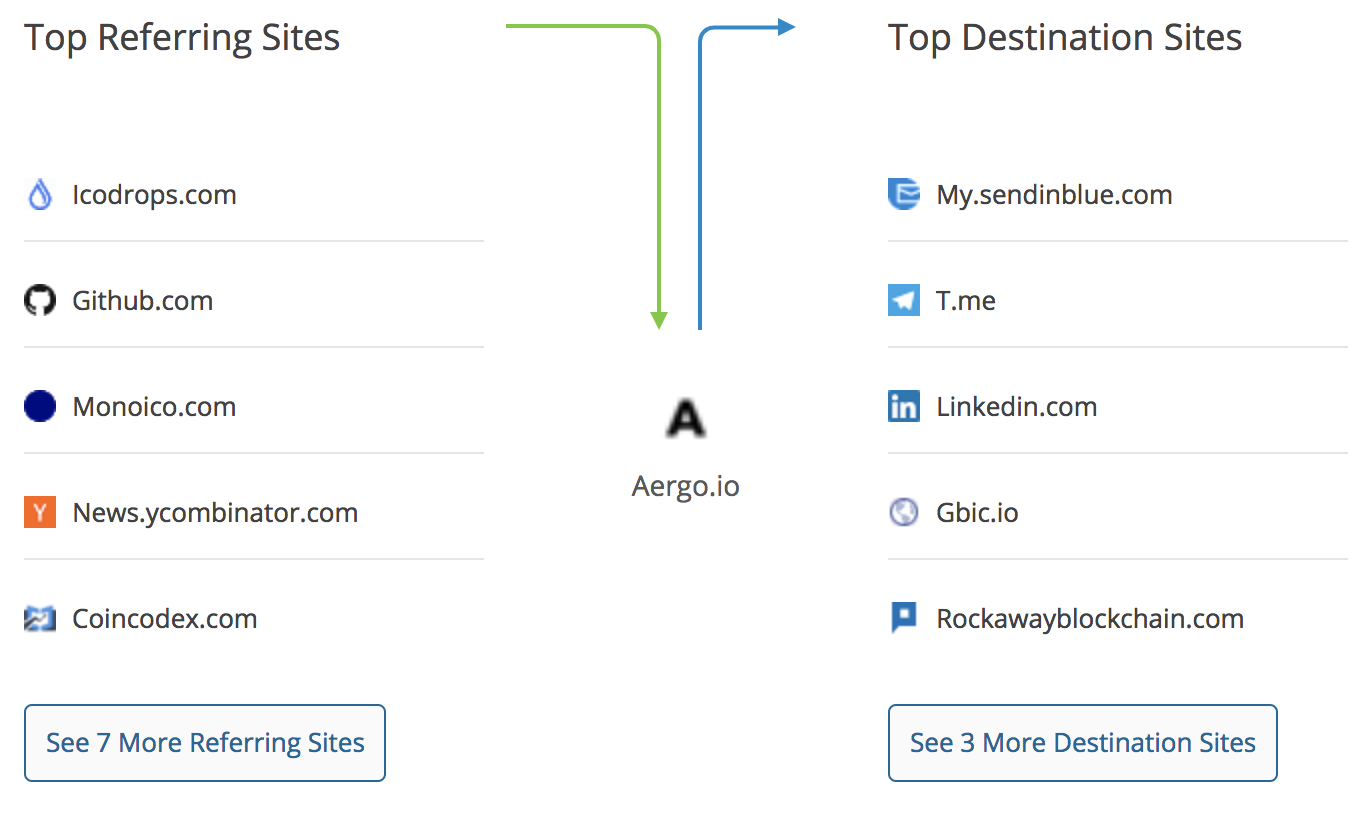Viewport: 1372px width, 828px height.
Task: Click the Rockawayblockchain flag icon
Action: (x=903, y=619)
